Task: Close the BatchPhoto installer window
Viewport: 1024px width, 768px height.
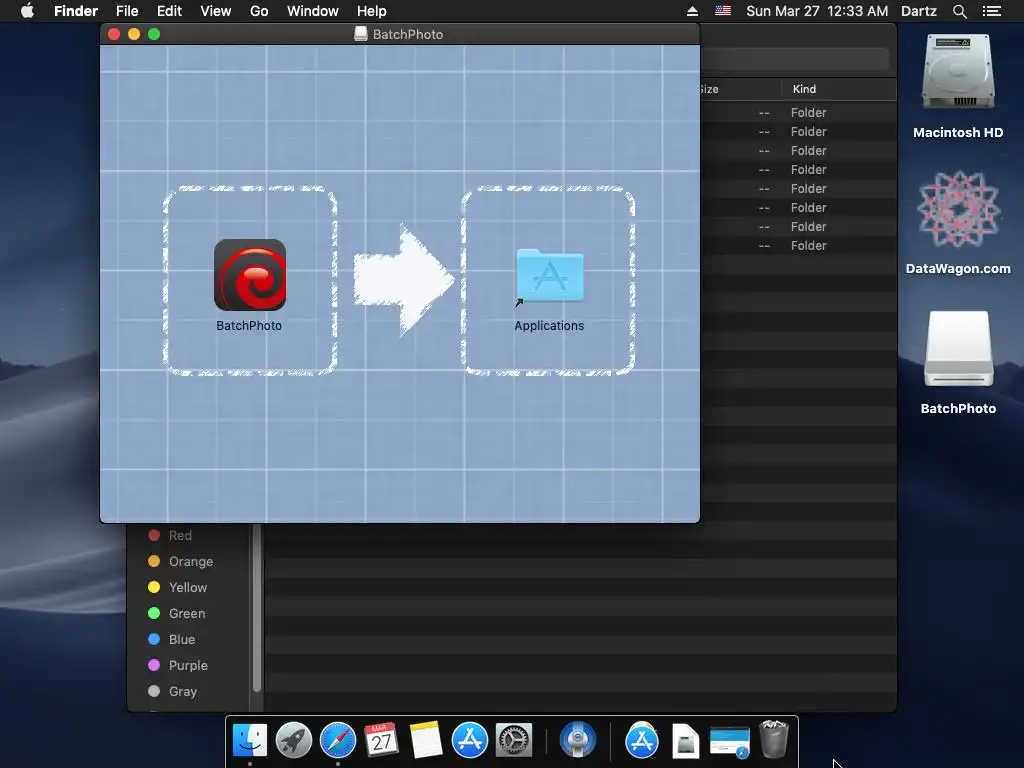Action: [x=114, y=34]
